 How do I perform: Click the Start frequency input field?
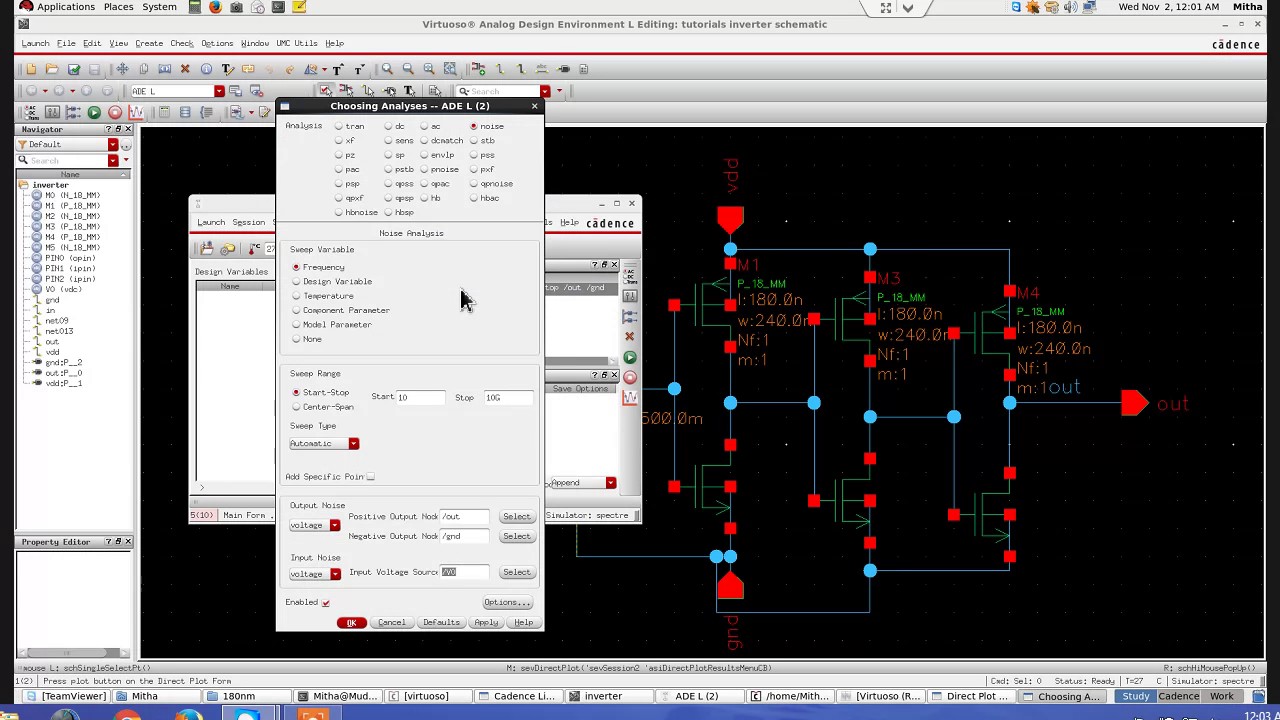421,398
